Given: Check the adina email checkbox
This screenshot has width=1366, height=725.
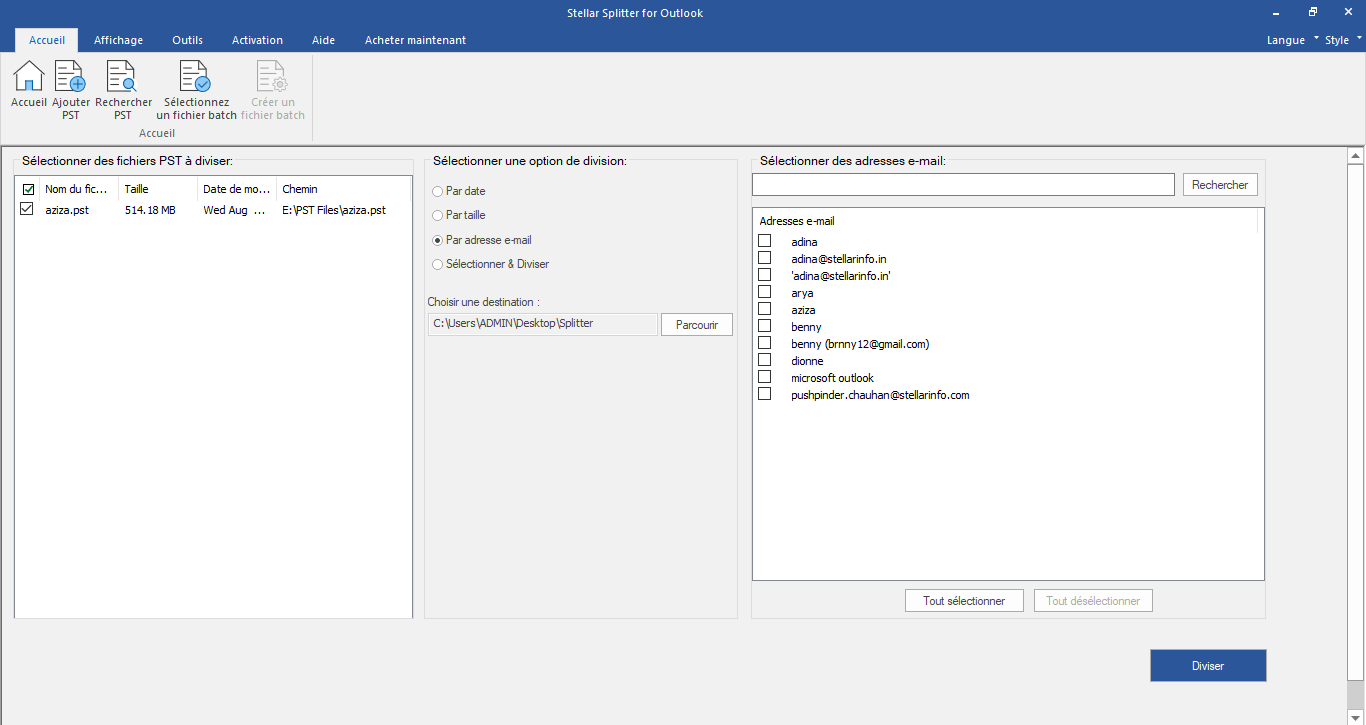Looking at the screenshot, I should (765, 241).
